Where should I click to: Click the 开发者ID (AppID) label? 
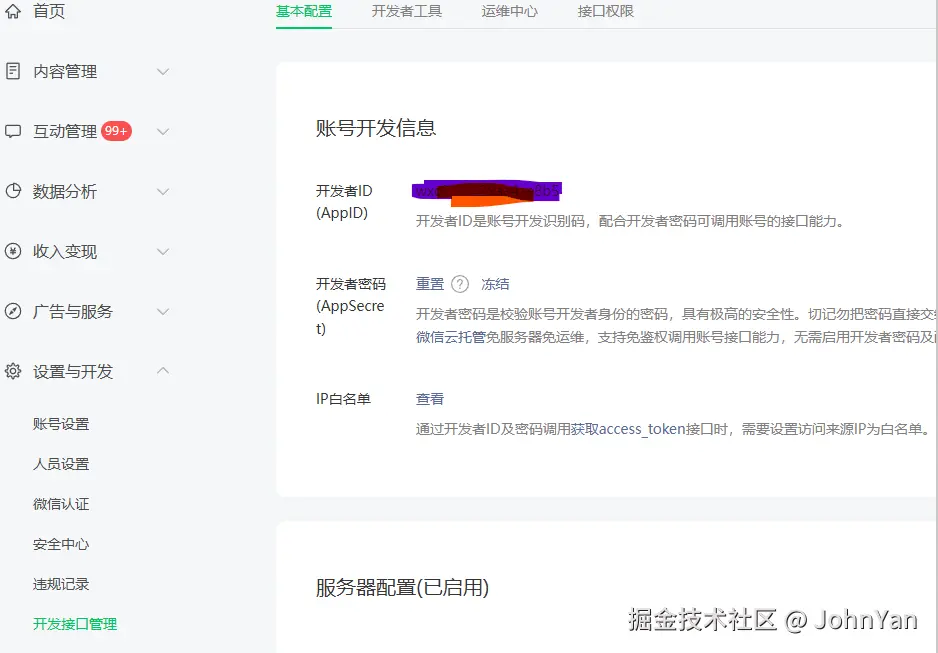click(x=344, y=202)
